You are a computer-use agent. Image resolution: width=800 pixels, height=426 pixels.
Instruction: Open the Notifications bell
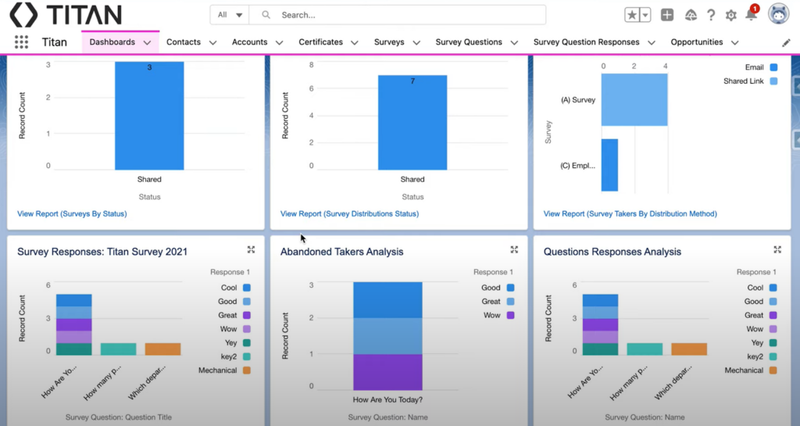(752, 14)
